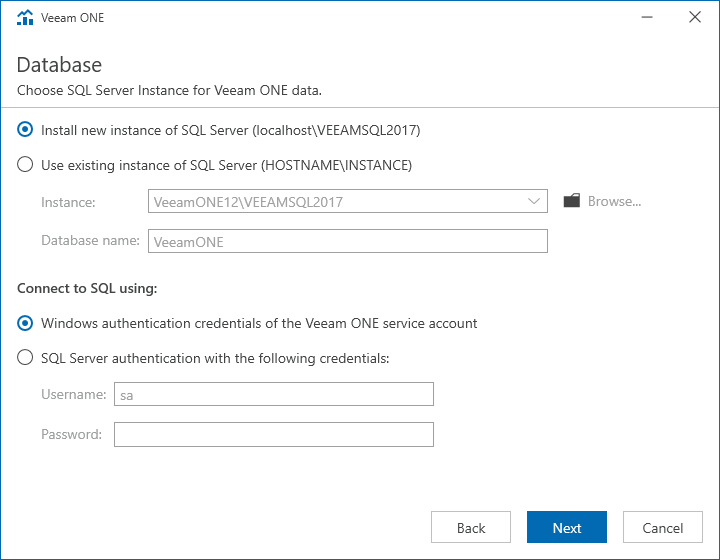Open the VeeamONE12\VEEAMSQL2017 instance combo box

pyautogui.click(x=348, y=201)
